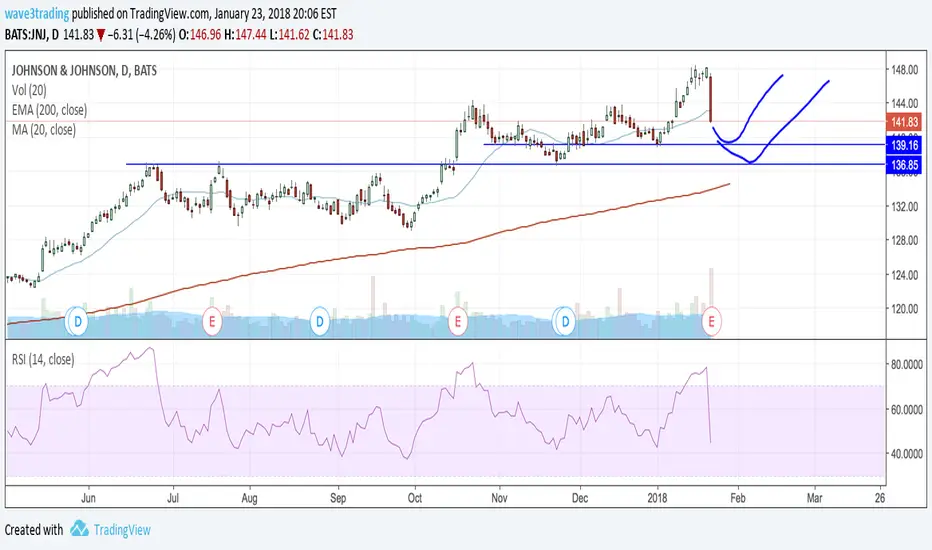
Task: Click the 40.0000 RSI axis label
Action: [x=907, y=454]
